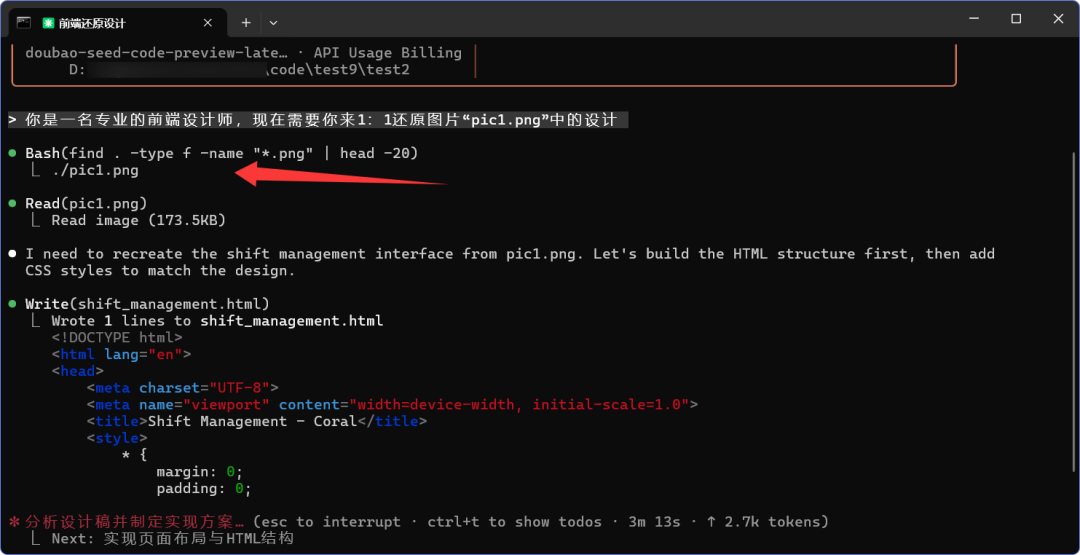The height and width of the screenshot is (555, 1080).
Task: Open a new terminal tab
Action: (246, 22)
